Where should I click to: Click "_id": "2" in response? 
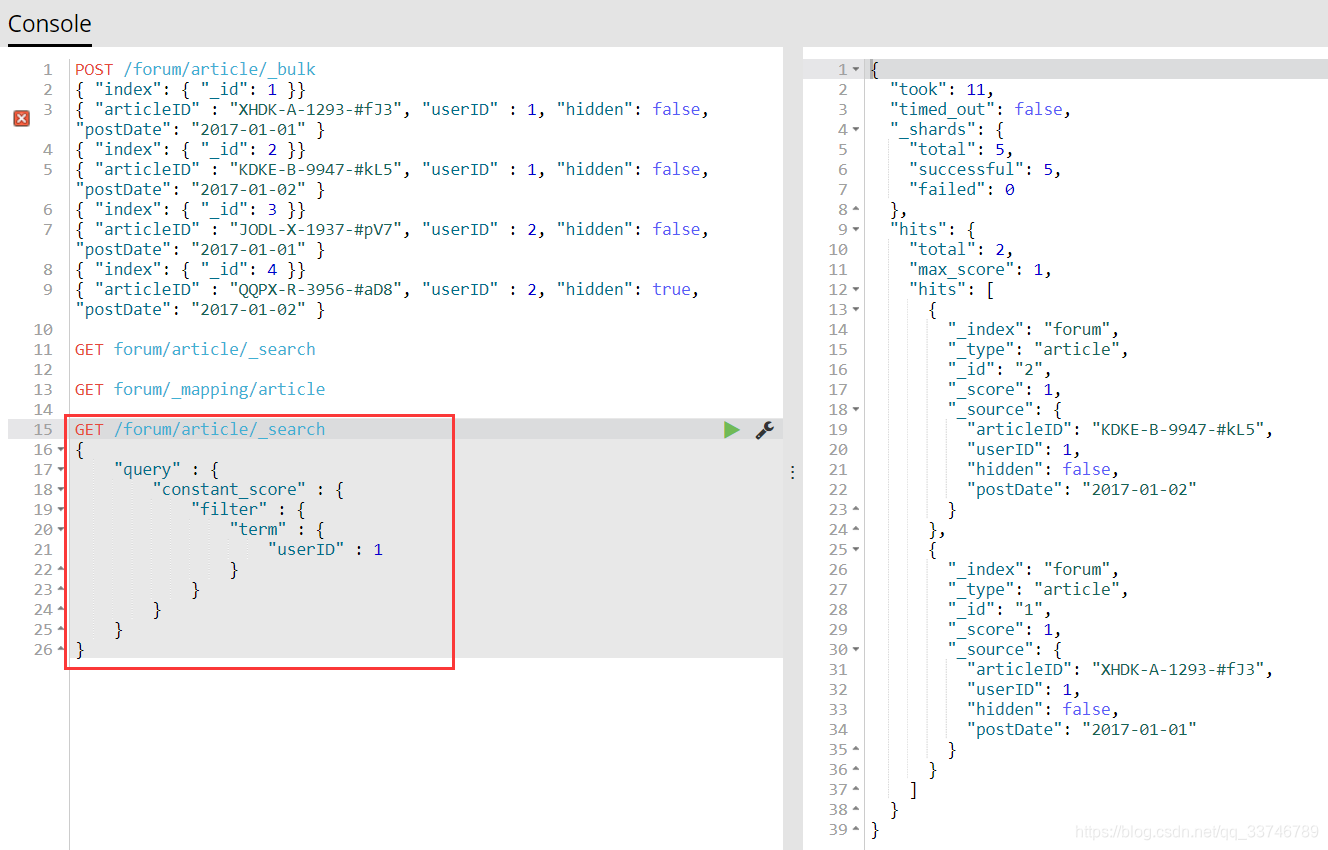pyautogui.click(x=1000, y=369)
